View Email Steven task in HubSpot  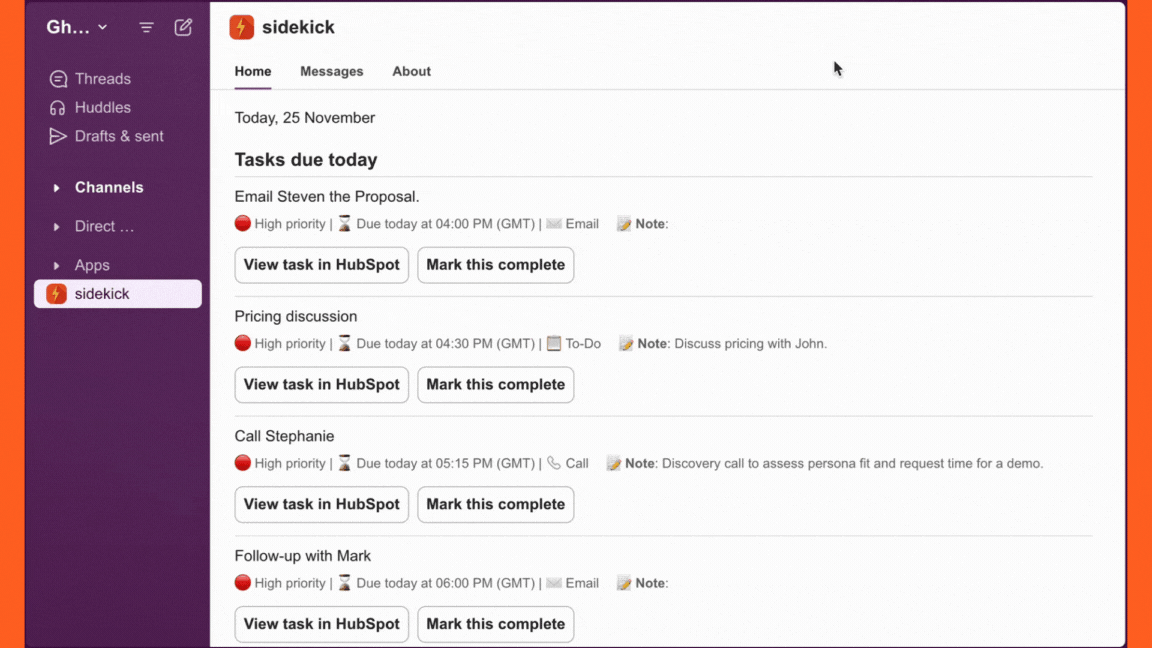[321, 265]
